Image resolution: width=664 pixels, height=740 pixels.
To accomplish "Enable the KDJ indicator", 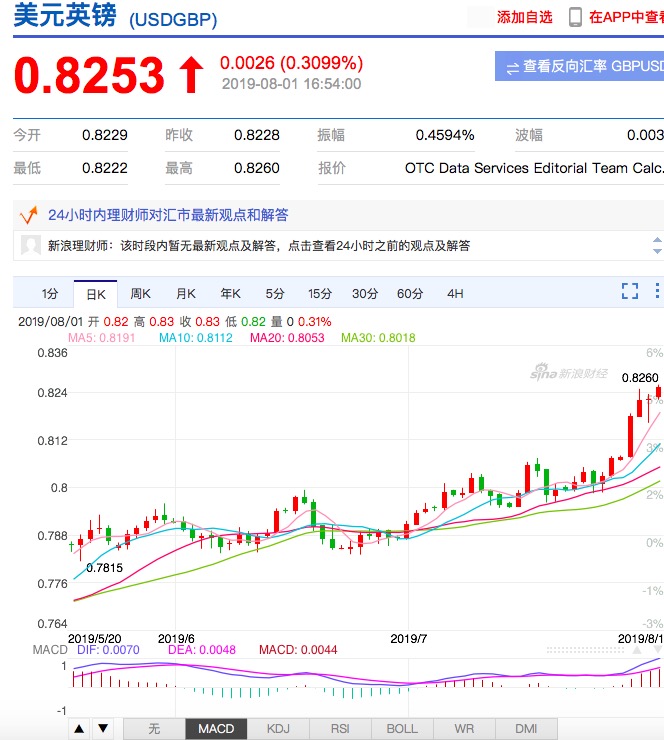I will tap(278, 729).
